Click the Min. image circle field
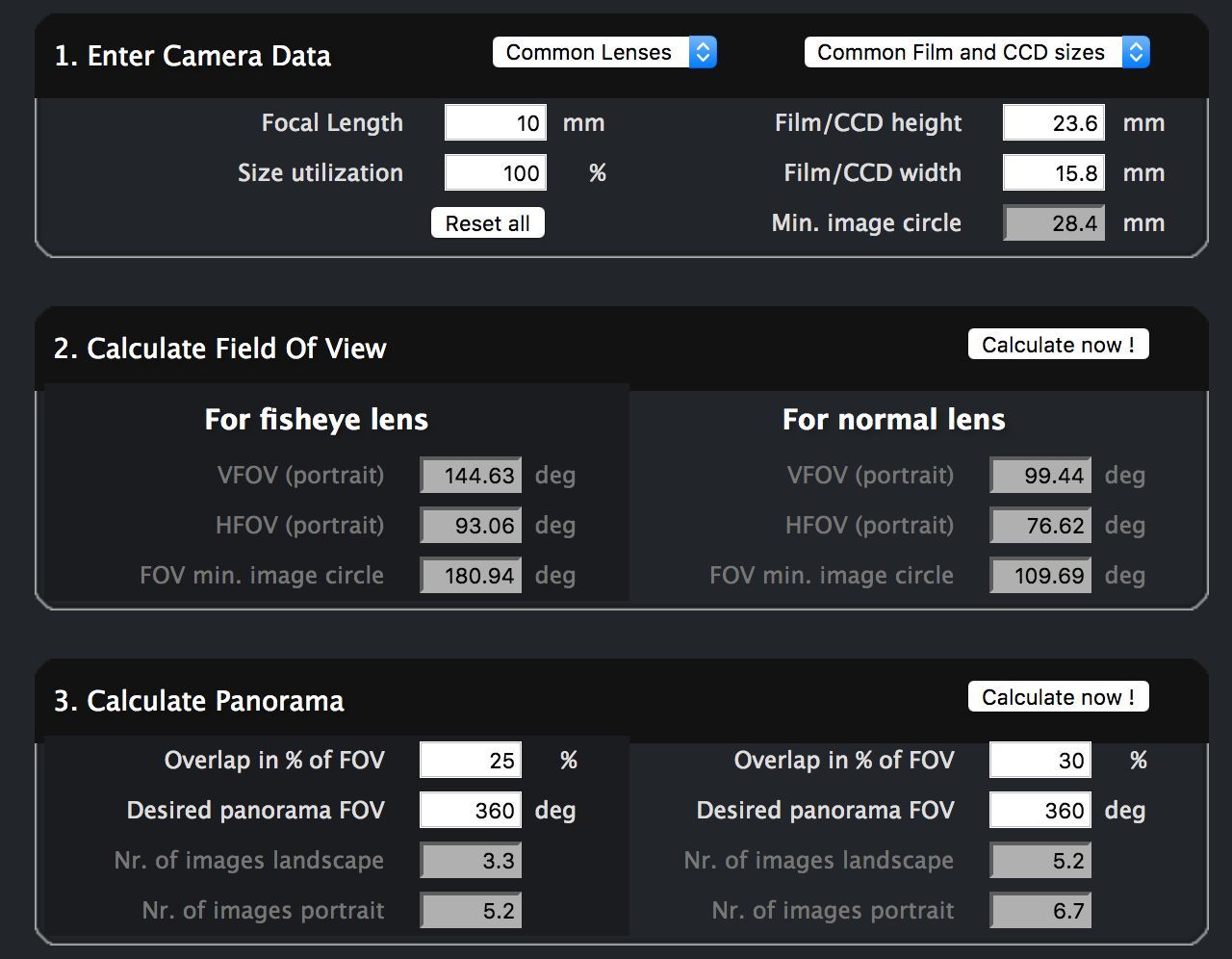The width and height of the screenshot is (1232, 959). click(x=1054, y=223)
